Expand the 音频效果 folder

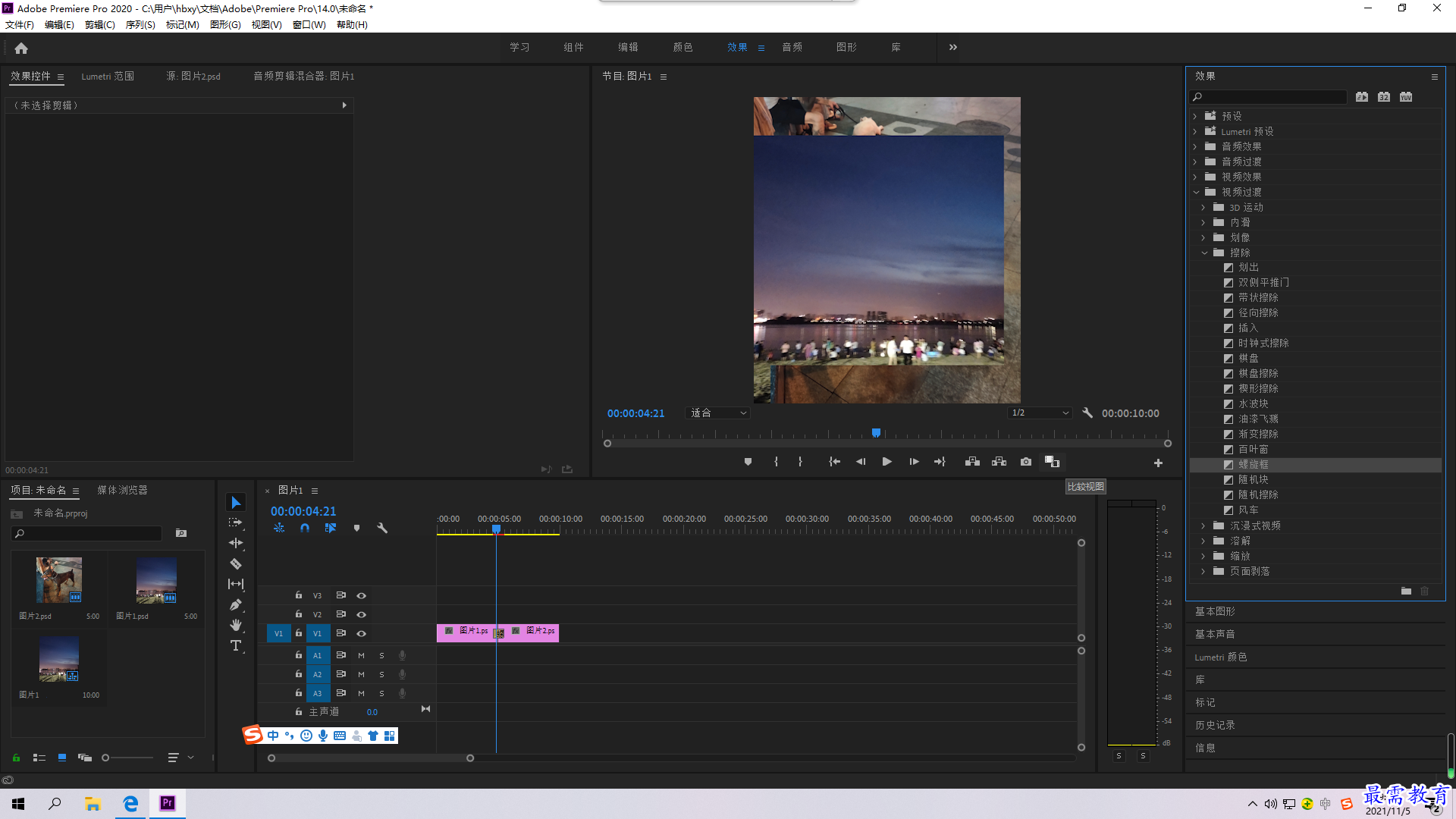(1195, 146)
